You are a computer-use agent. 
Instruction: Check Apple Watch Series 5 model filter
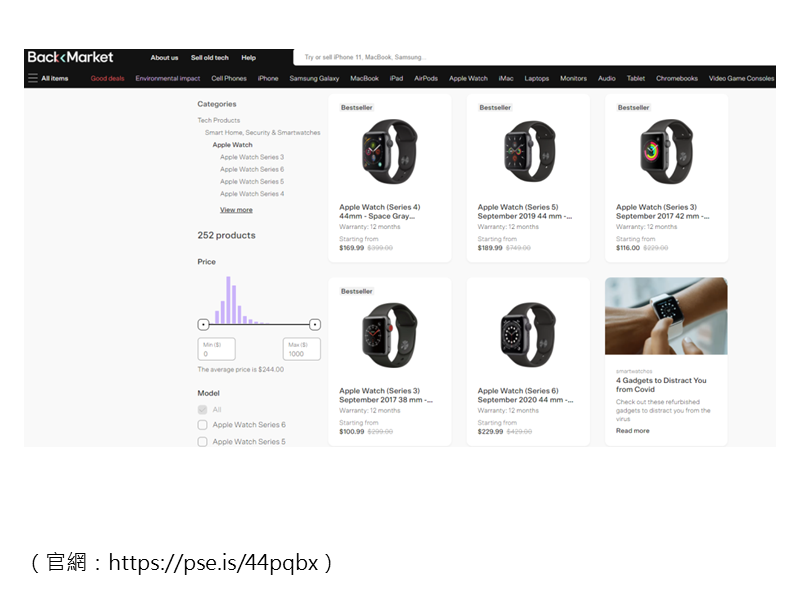[203, 442]
